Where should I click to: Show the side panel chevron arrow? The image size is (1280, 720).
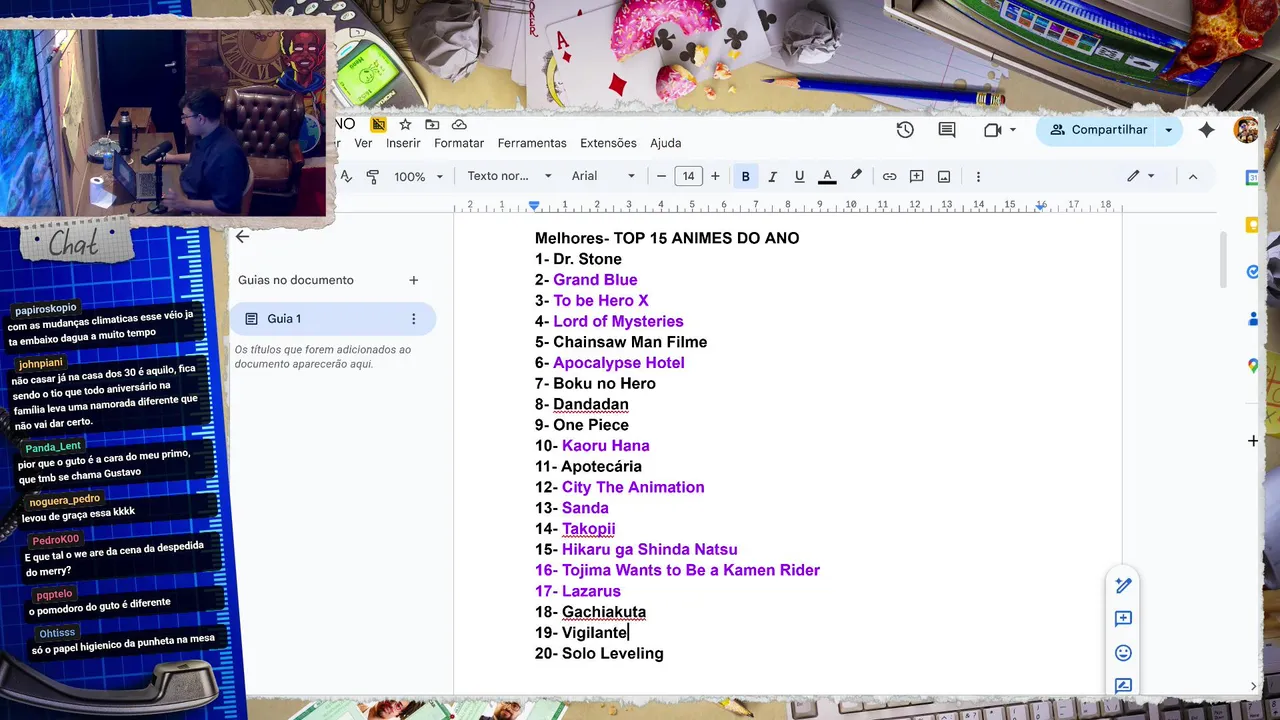[x=1254, y=686]
